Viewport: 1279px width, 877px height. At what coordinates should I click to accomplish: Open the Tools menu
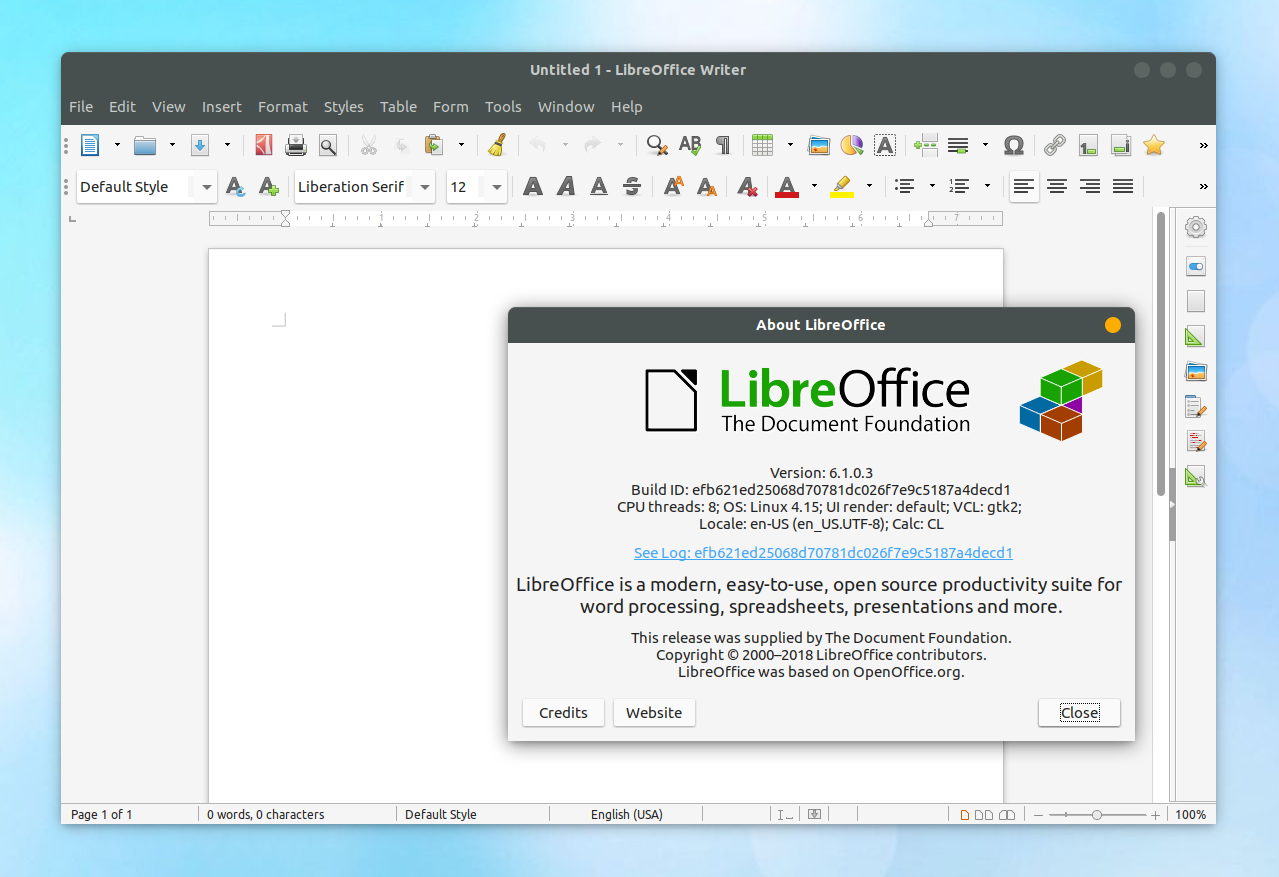(503, 107)
